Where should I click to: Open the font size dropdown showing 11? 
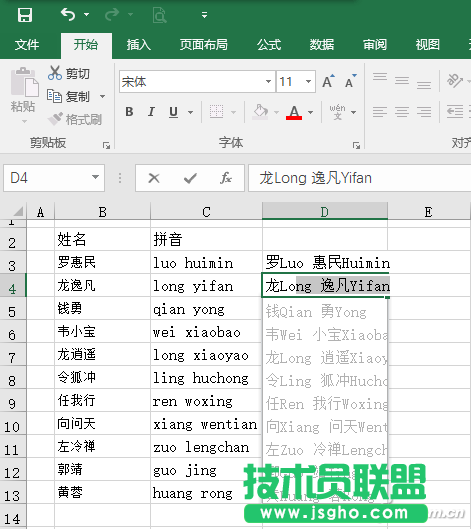(308, 81)
